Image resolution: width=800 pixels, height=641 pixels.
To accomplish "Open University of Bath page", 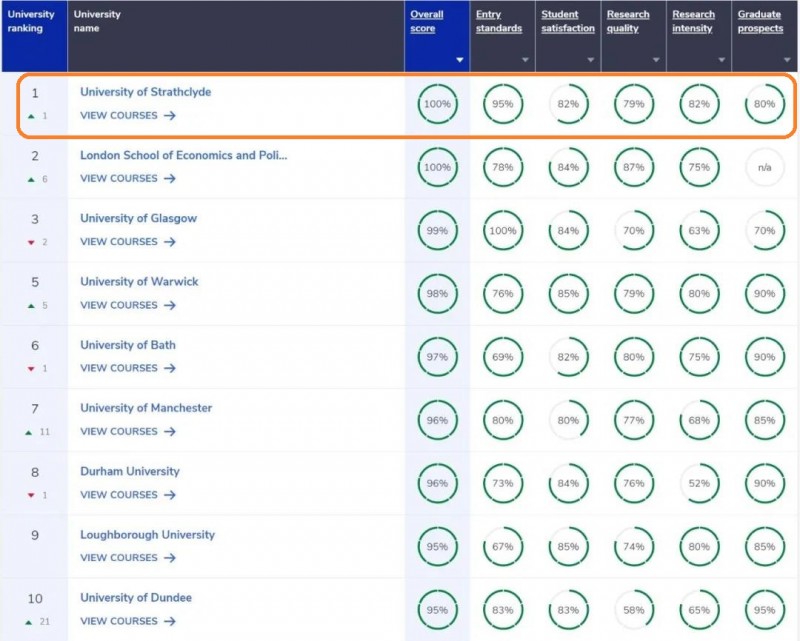I will pos(128,345).
